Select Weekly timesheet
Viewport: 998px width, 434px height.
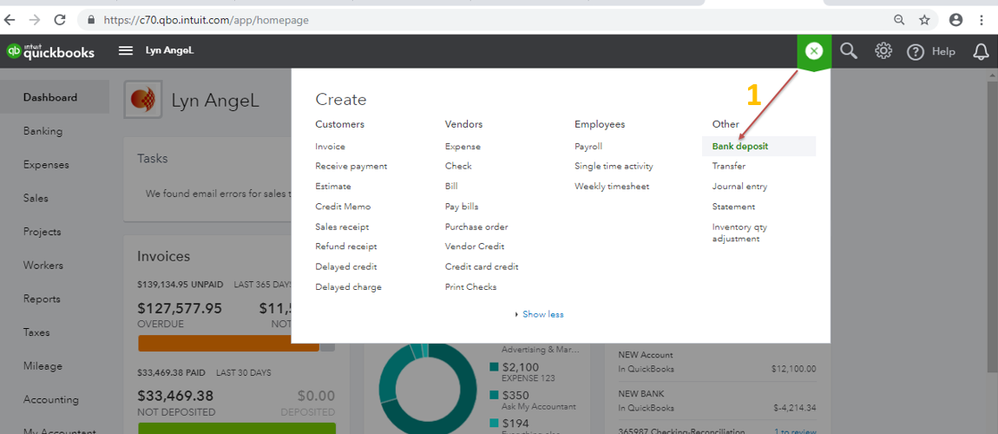tap(612, 186)
